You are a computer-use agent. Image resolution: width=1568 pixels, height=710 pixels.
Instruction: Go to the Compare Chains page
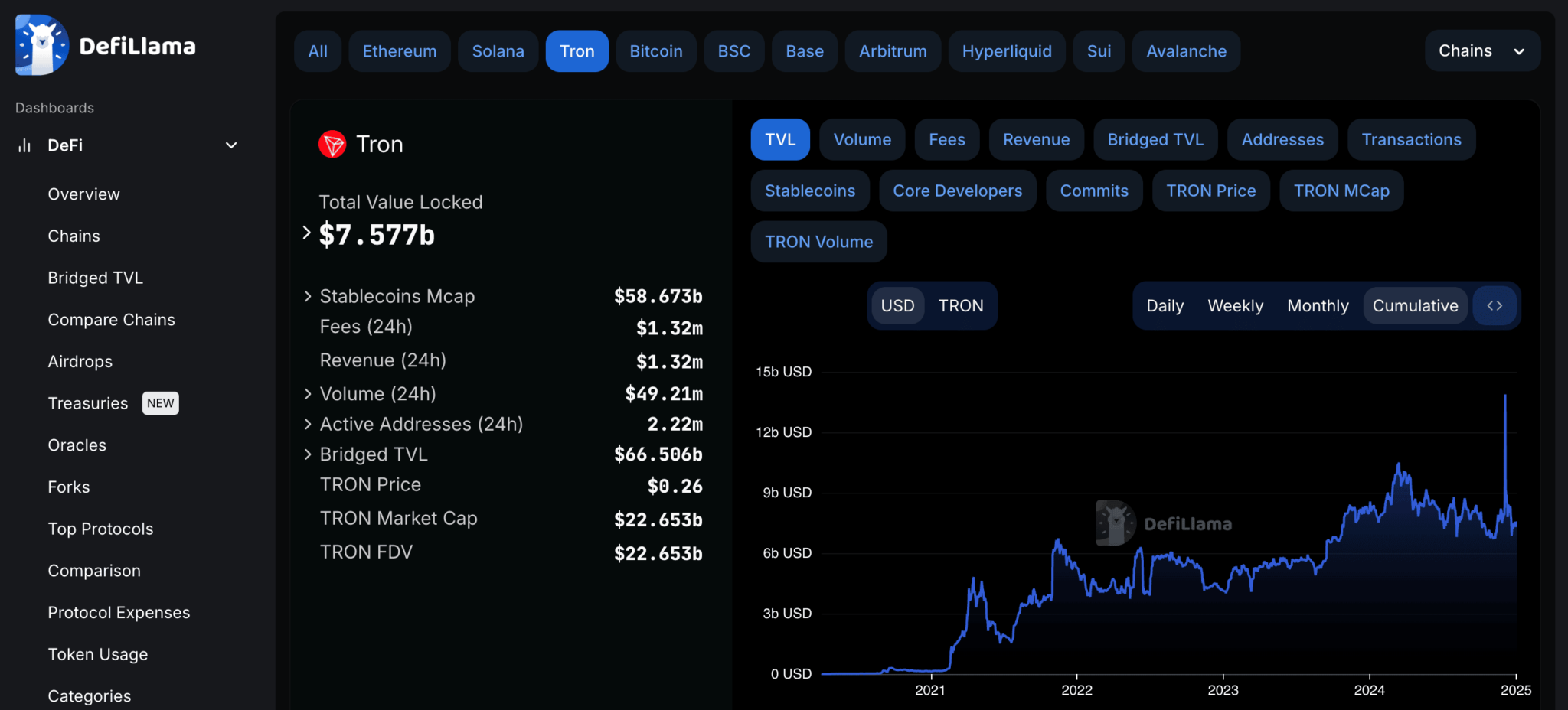click(x=112, y=319)
